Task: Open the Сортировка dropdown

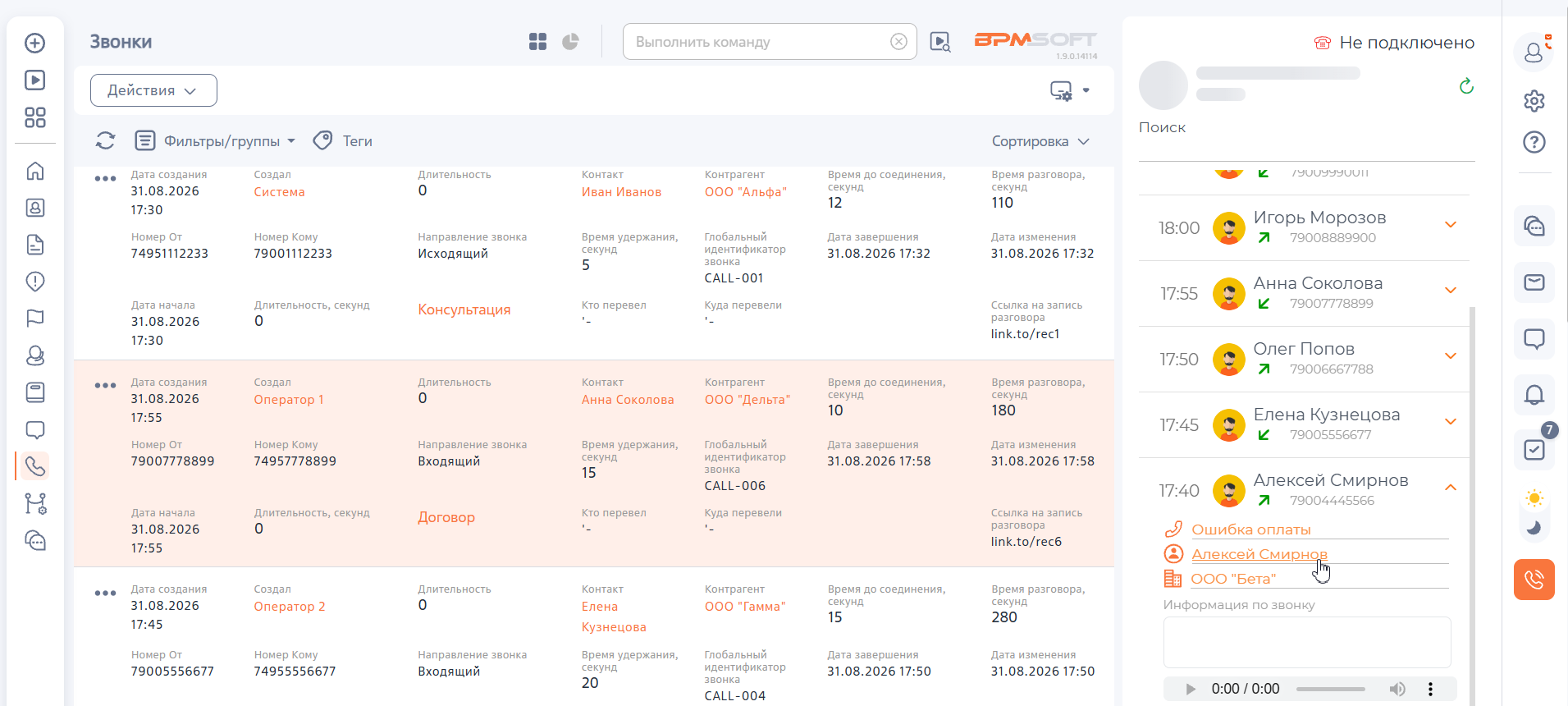Action: [1040, 141]
